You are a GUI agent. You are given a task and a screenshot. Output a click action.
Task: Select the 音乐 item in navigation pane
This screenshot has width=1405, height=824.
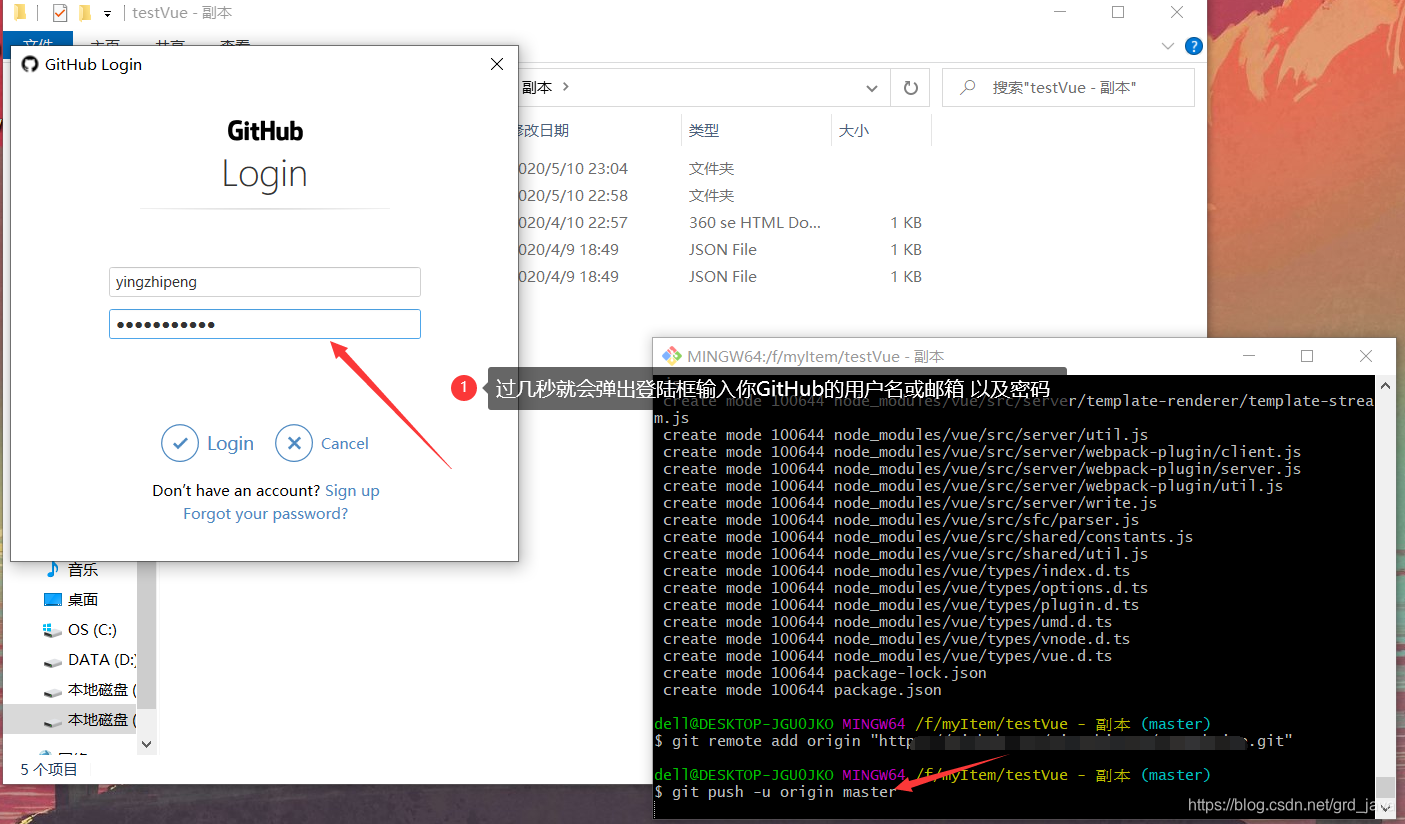(x=84, y=569)
